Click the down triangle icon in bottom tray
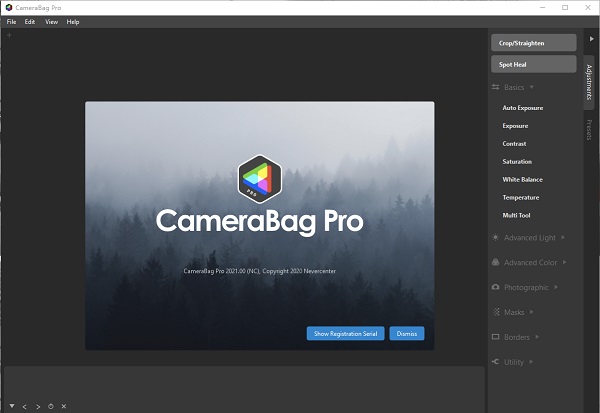 12,406
